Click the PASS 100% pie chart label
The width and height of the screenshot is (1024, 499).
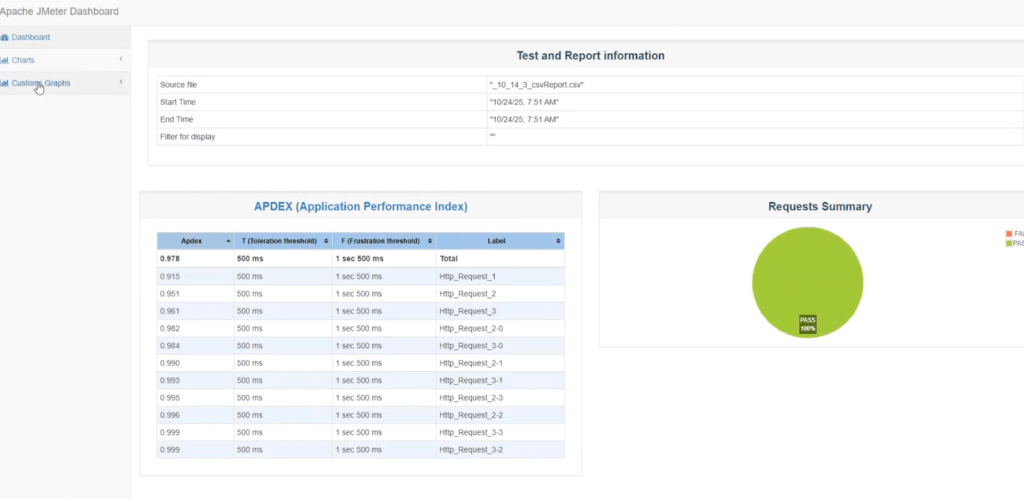pos(808,325)
